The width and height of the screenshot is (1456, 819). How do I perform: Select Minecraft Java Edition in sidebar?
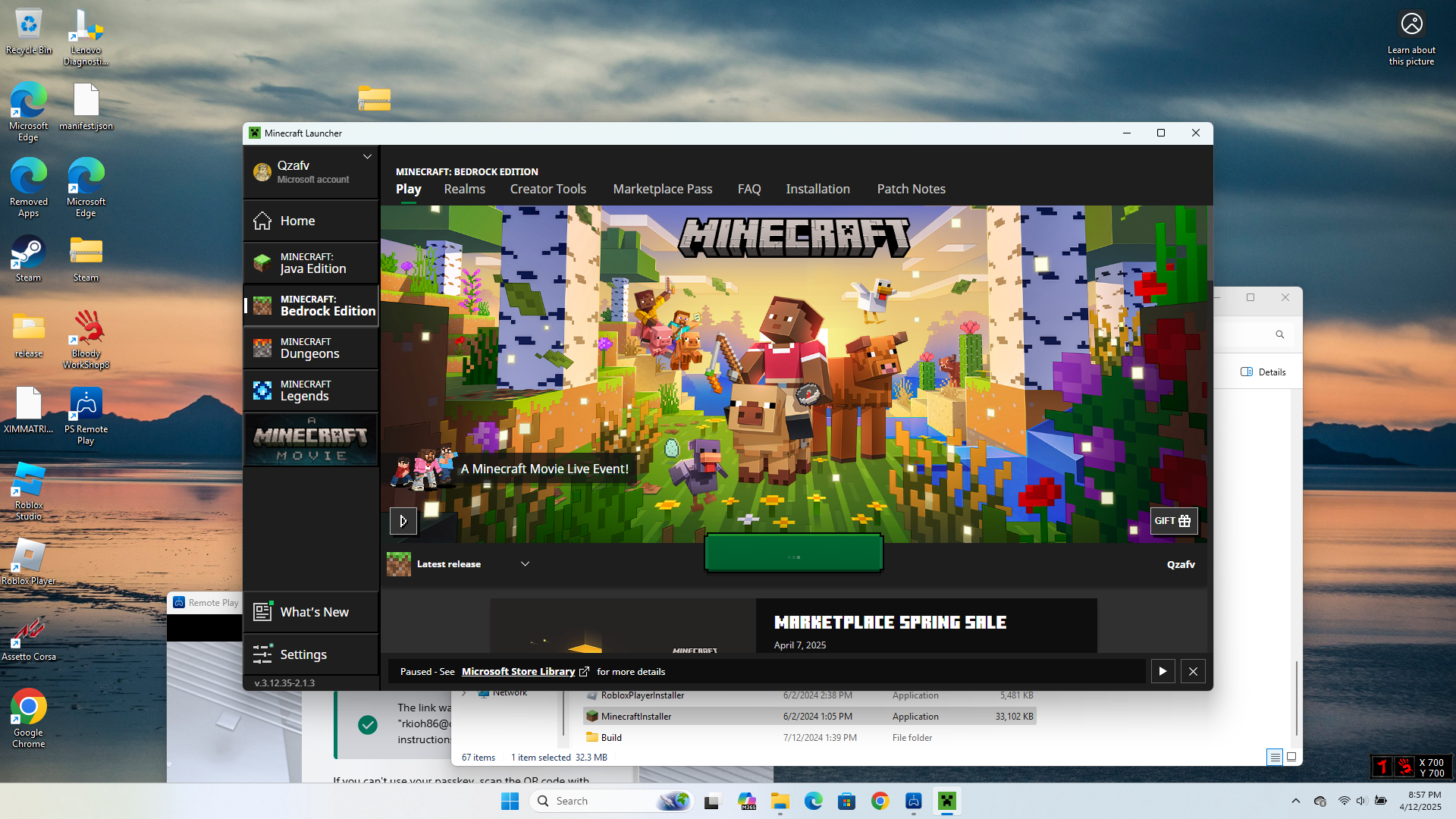(x=311, y=263)
